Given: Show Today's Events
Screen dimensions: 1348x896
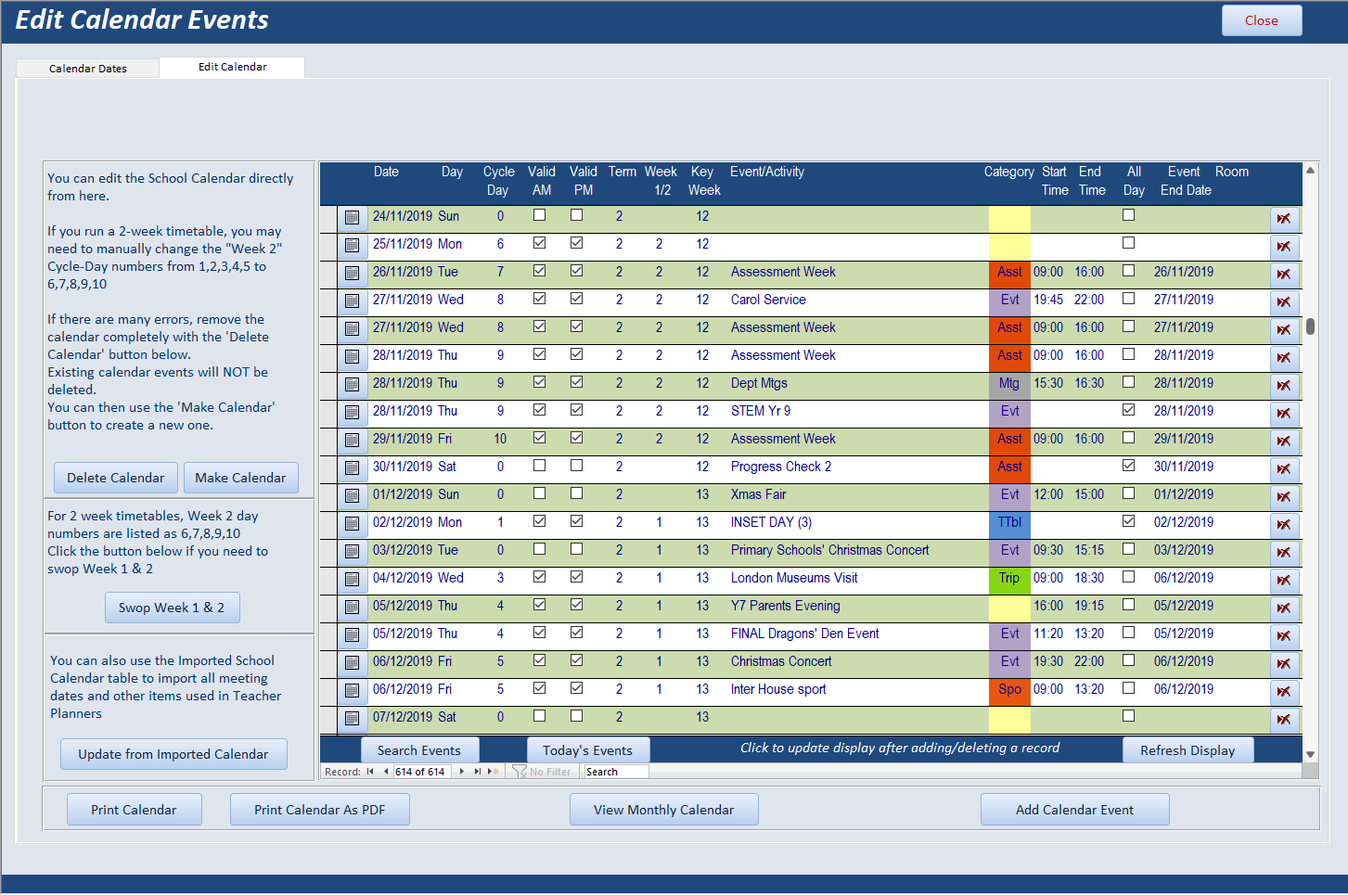Looking at the screenshot, I should (x=588, y=750).
